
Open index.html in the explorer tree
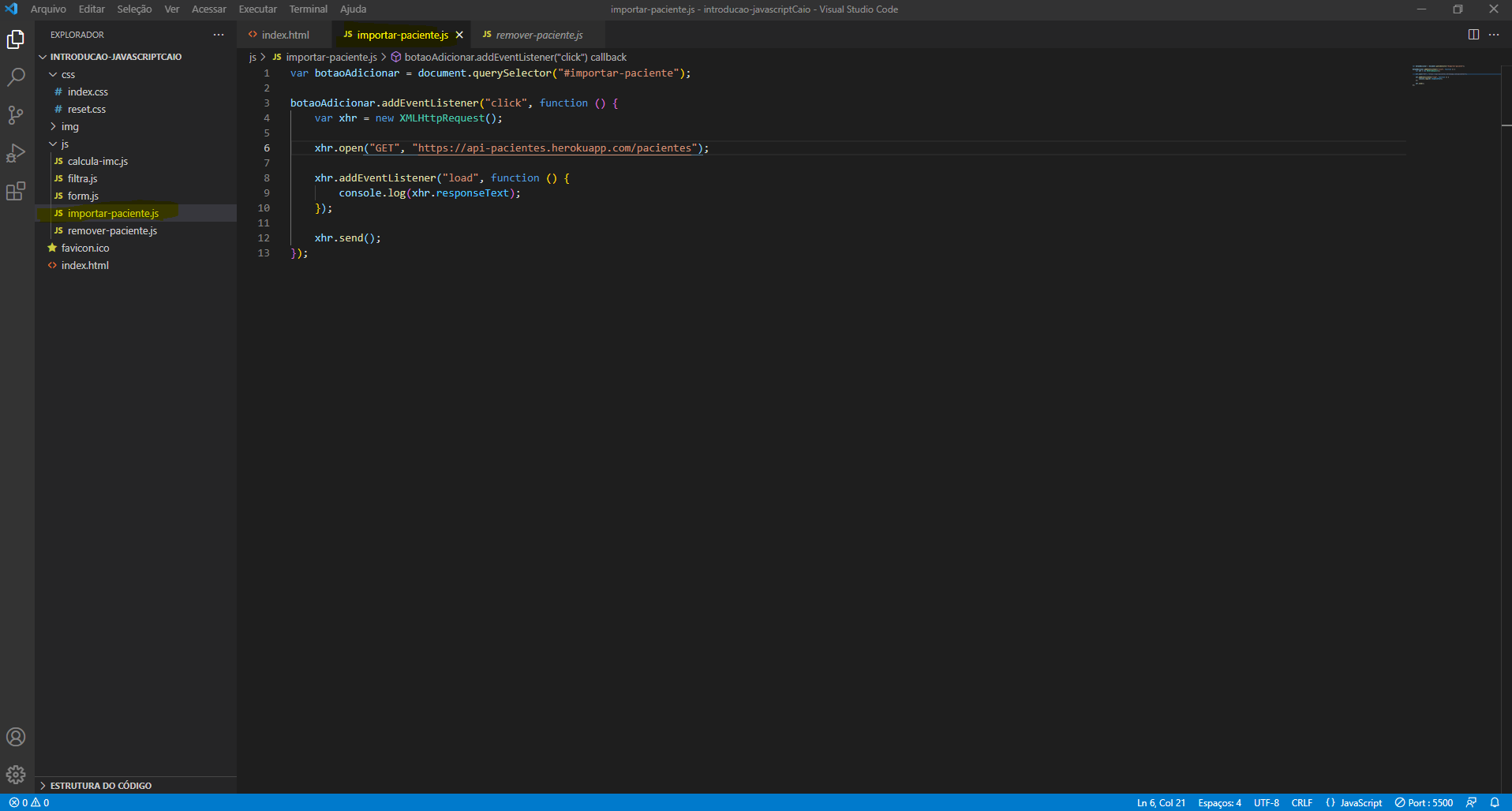pyautogui.click(x=136, y=265)
